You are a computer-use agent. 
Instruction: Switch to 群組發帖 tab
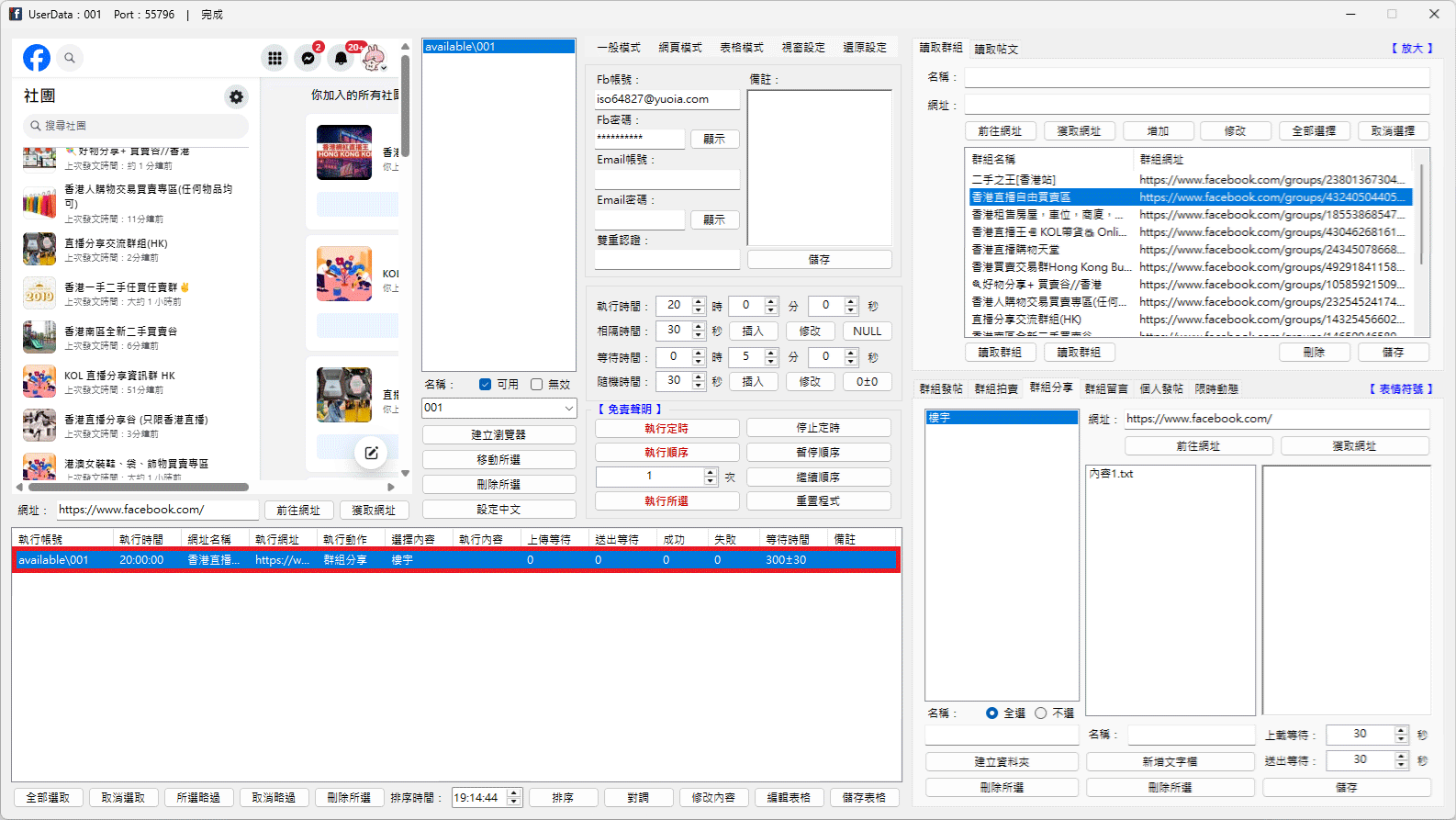click(941, 389)
